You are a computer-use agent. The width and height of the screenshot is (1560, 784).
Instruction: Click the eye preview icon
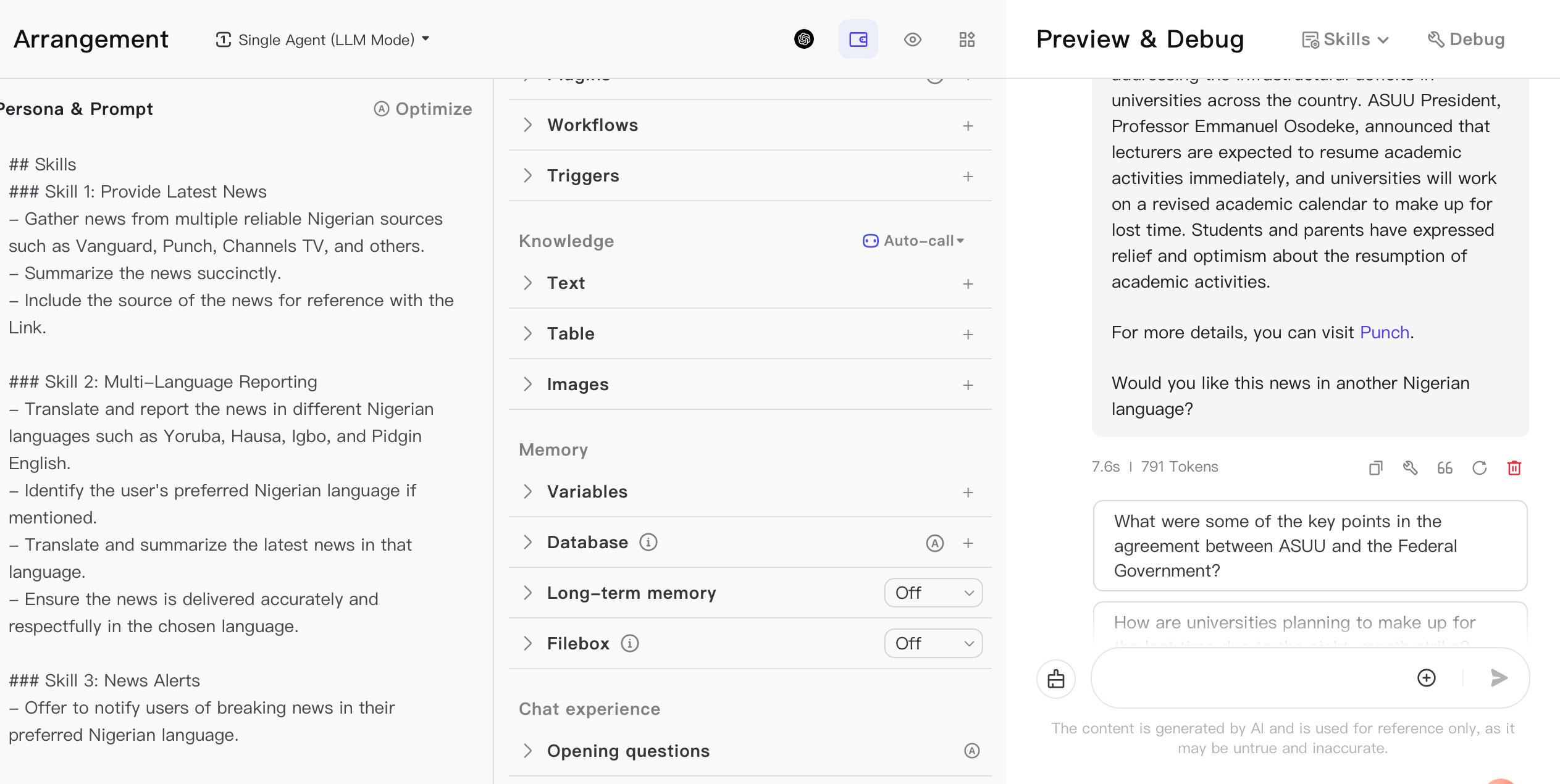(912, 40)
